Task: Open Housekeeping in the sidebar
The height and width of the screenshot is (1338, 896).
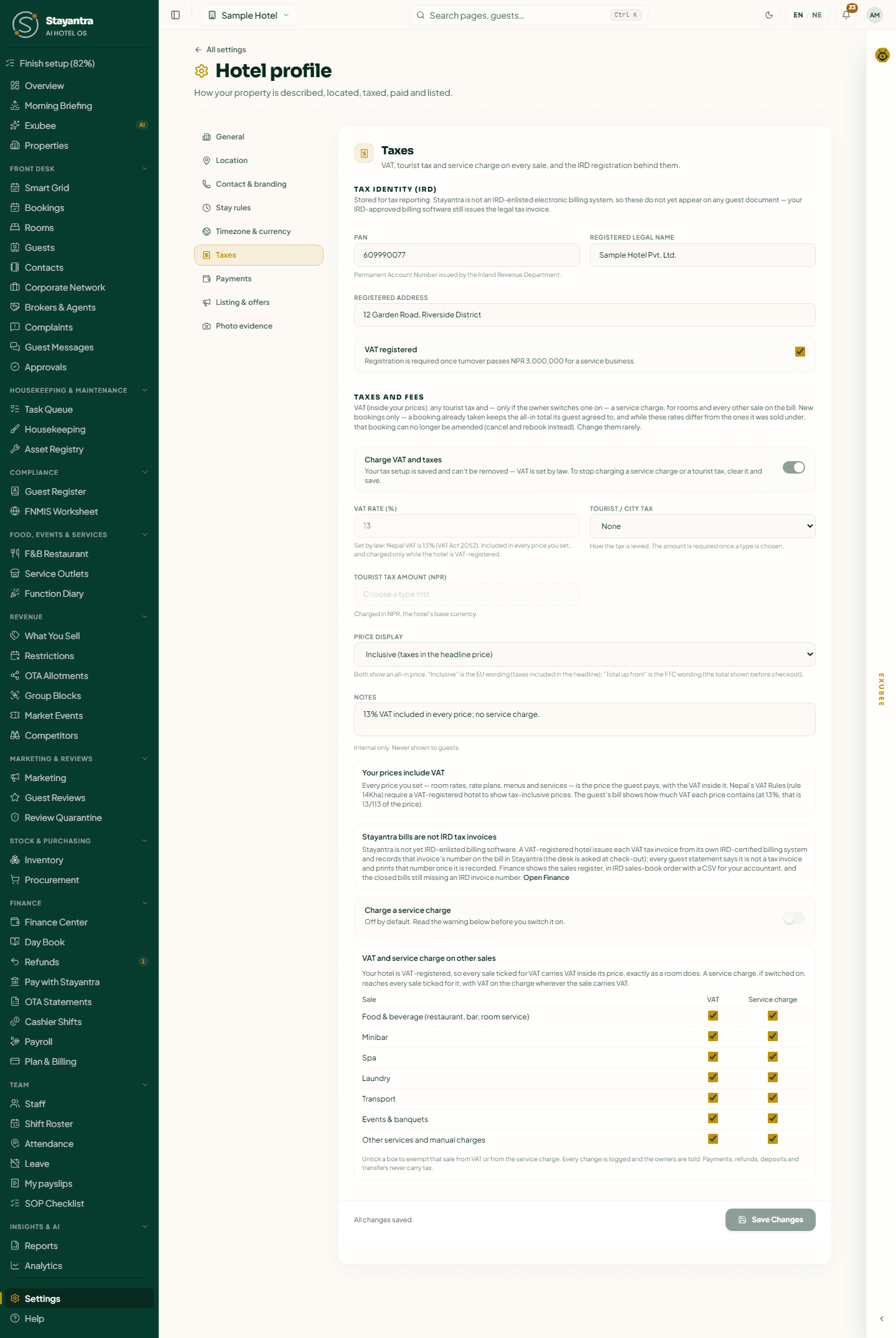Action: 79,429
